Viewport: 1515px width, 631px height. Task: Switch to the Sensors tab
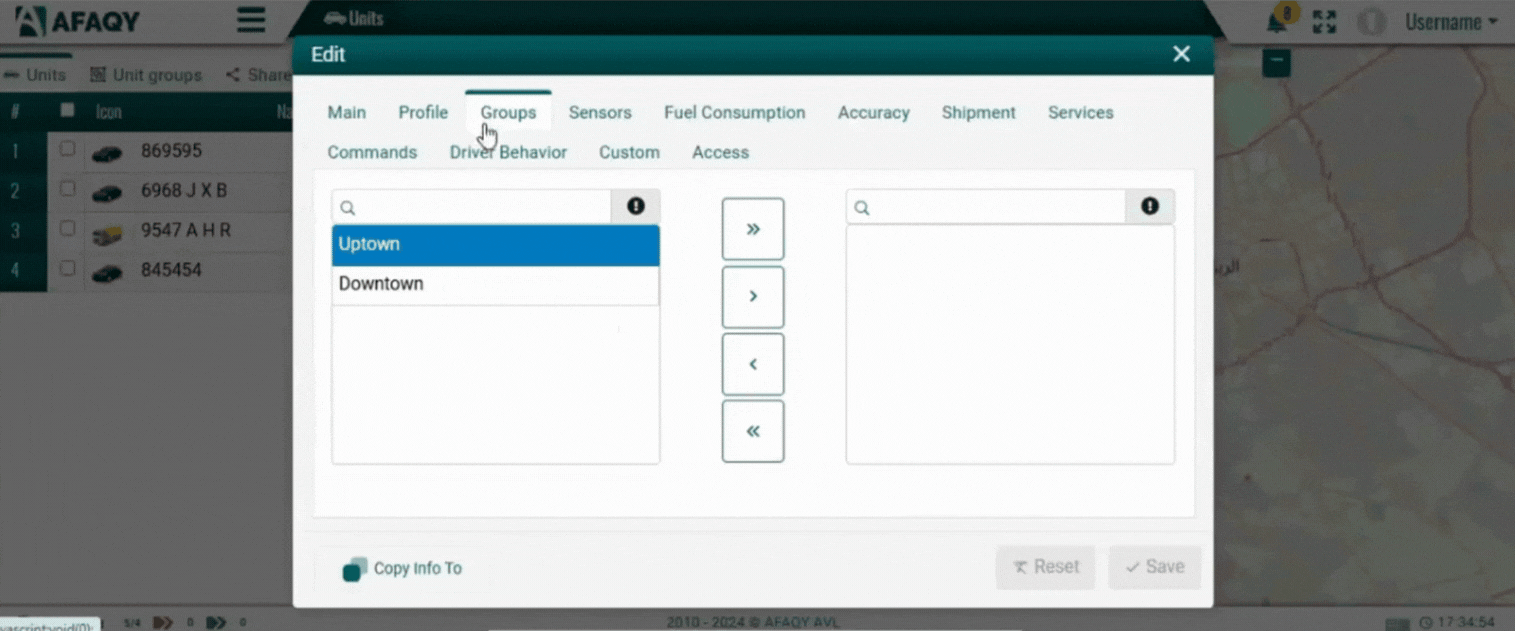pos(600,113)
